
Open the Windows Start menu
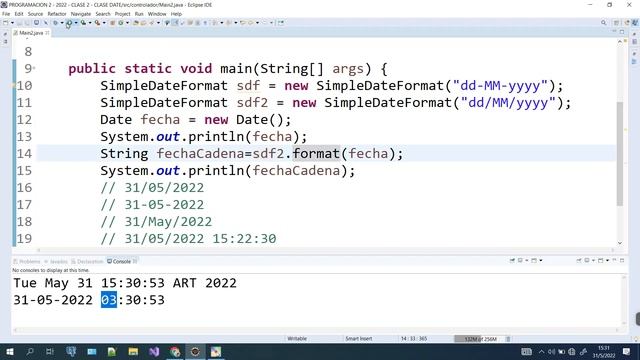(x=9, y=351)
